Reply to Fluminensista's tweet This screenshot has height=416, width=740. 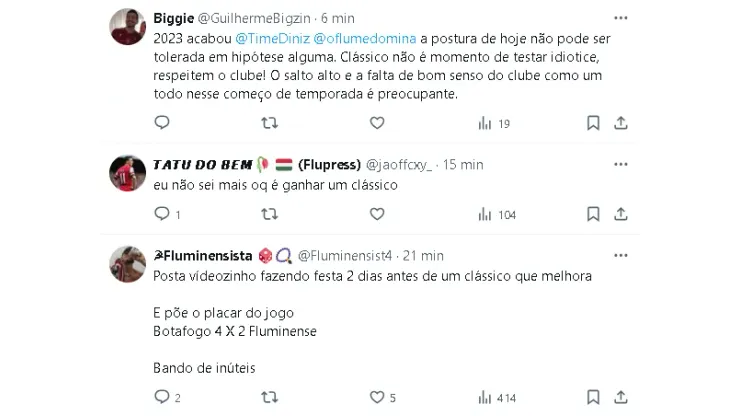163,398
